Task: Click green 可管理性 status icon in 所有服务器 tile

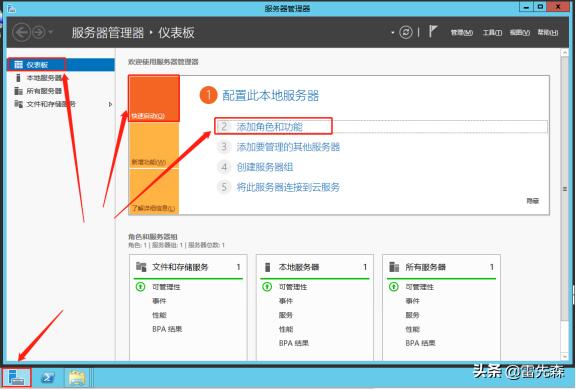Action: [393, 286]
